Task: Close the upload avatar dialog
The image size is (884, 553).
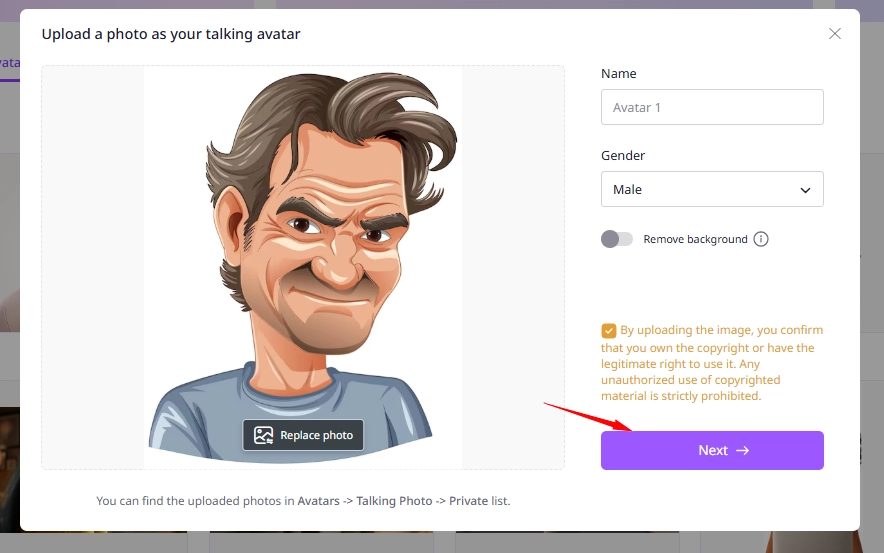Action: pos(835,34)
